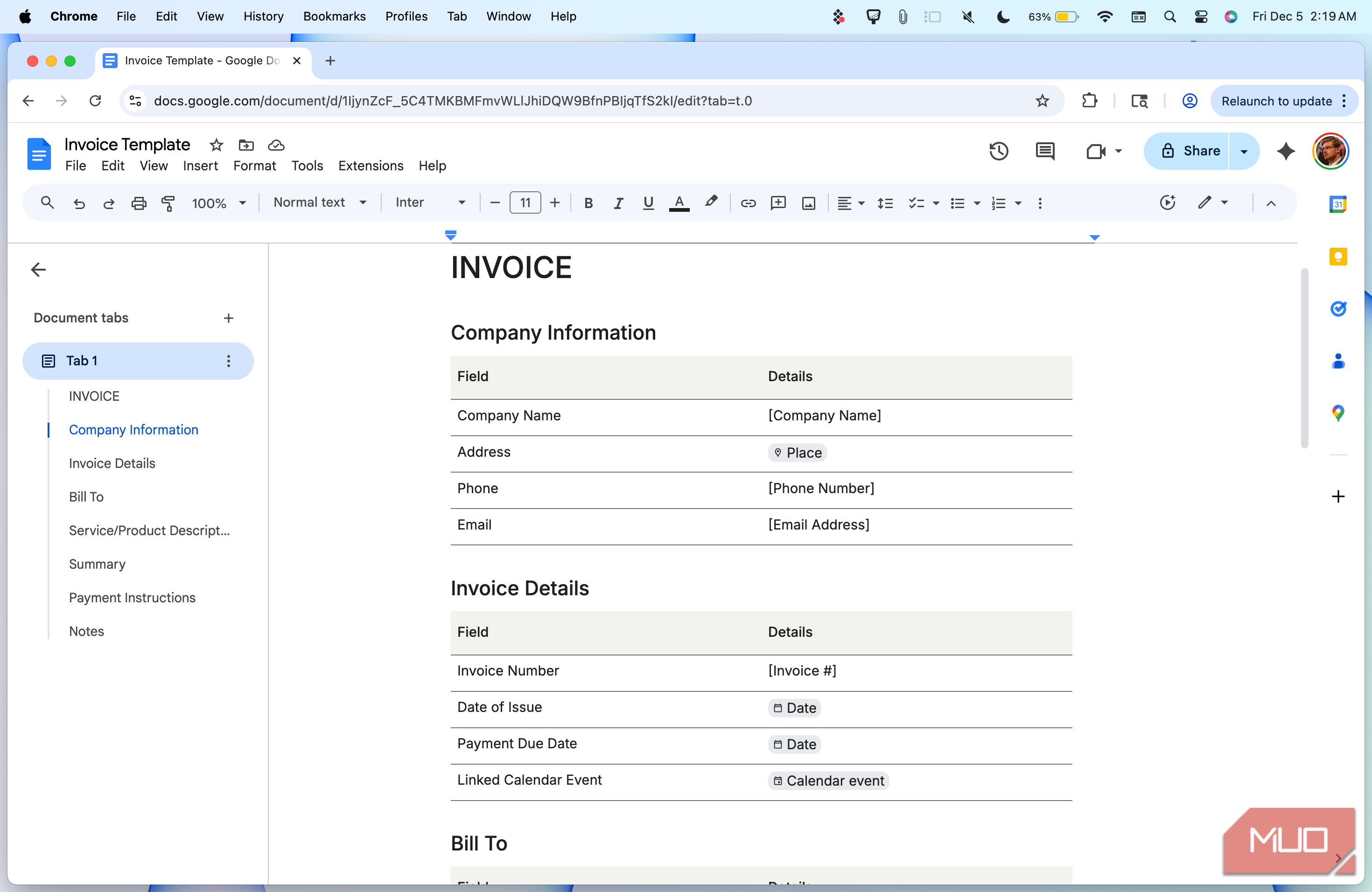This screenshot has width=1372, height=892.
Task: Collapse the document tabs sidebar arrow
Action: (x=38, y=269)
